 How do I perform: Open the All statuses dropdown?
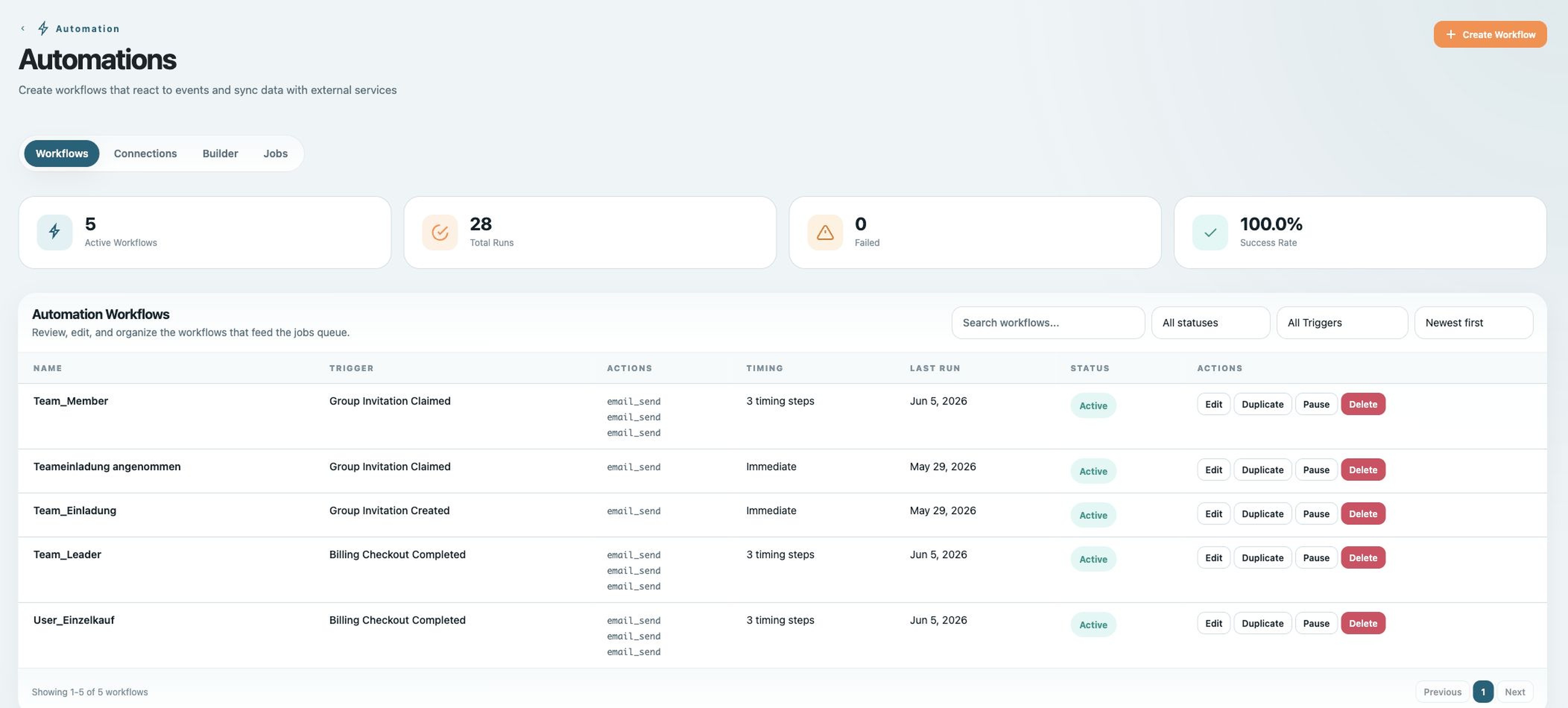[1211, 323]
